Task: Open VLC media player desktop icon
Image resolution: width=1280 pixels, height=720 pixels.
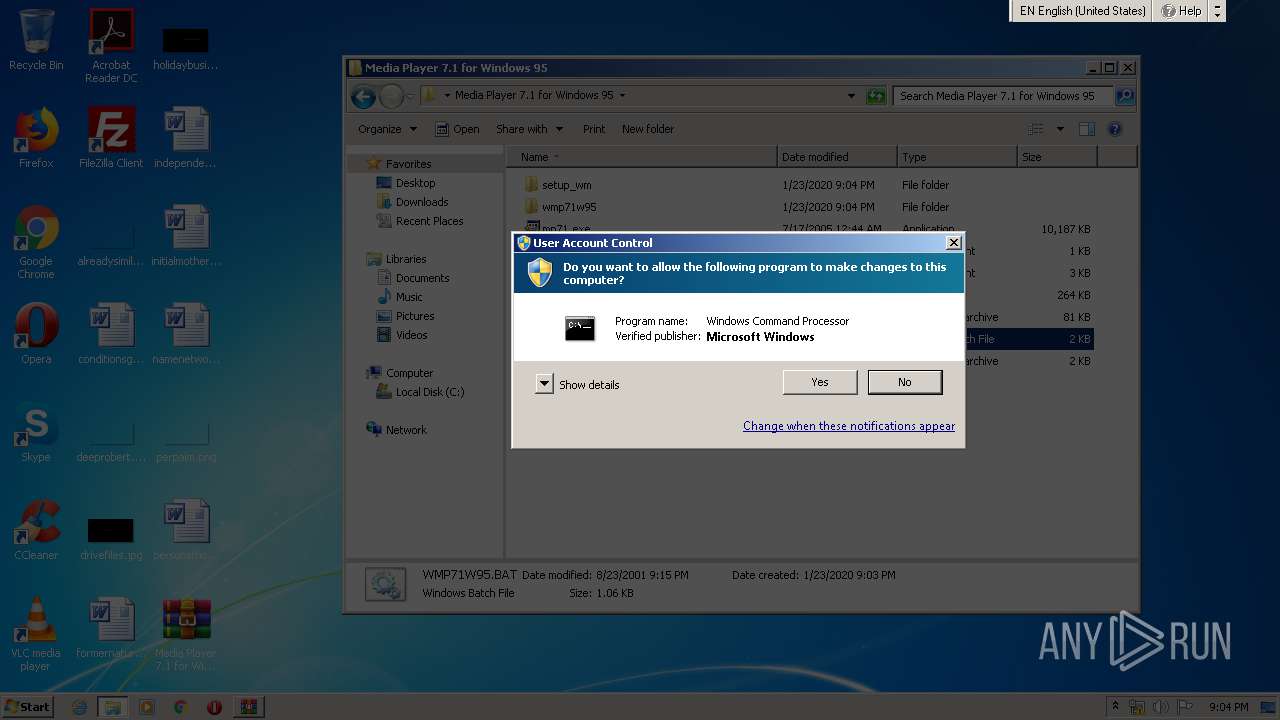Action: pos(36,635)
